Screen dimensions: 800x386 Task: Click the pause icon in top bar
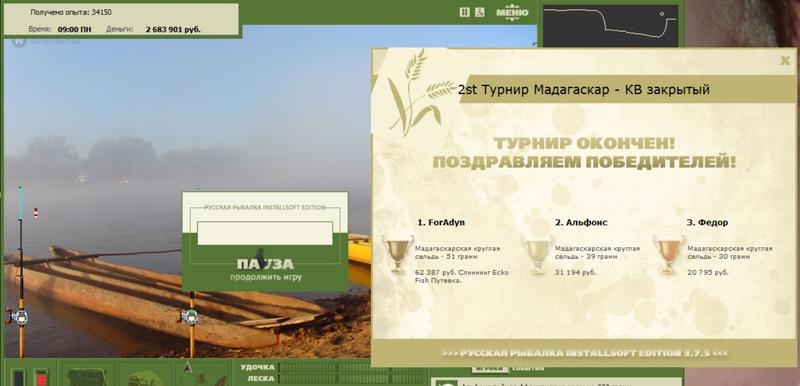click(x=464, y=12)
